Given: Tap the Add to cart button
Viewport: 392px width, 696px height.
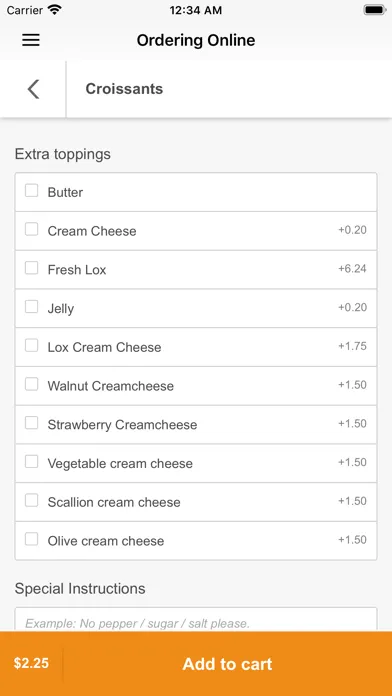Looking at the screenshot, I should pyautogui.click(x=227, y=664).
